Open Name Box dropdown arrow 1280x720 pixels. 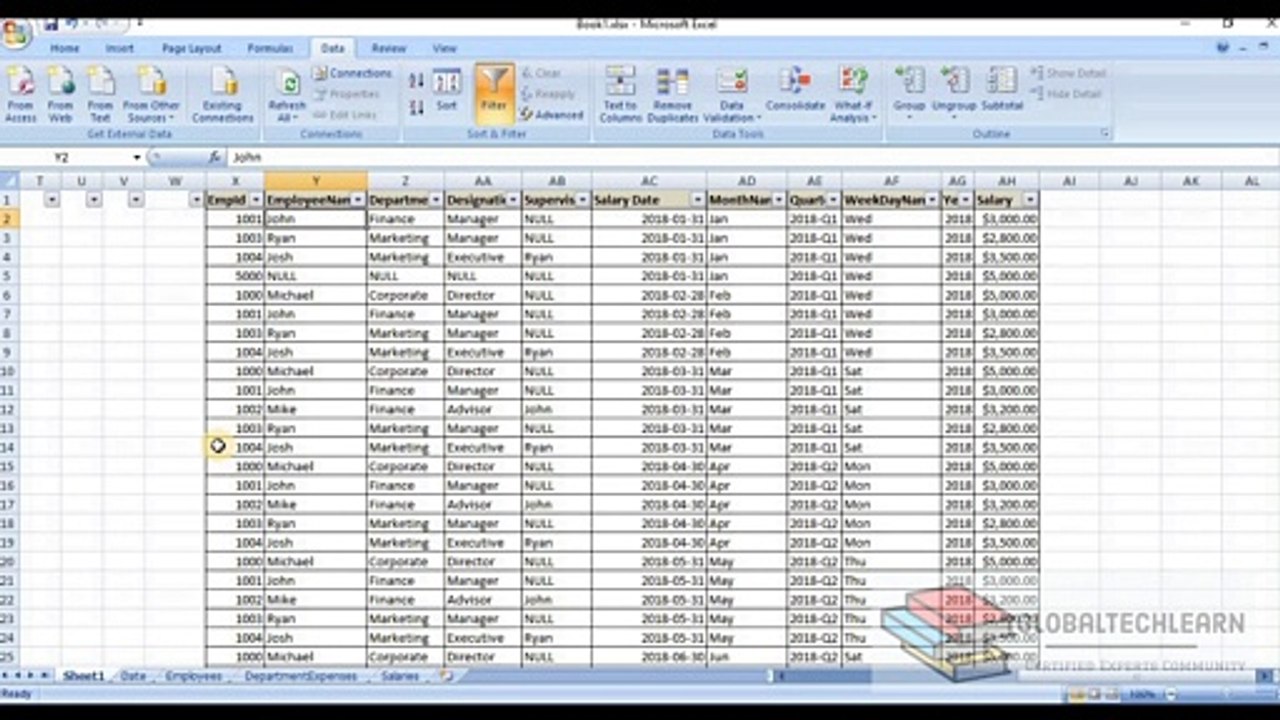(x=137, y=158)
